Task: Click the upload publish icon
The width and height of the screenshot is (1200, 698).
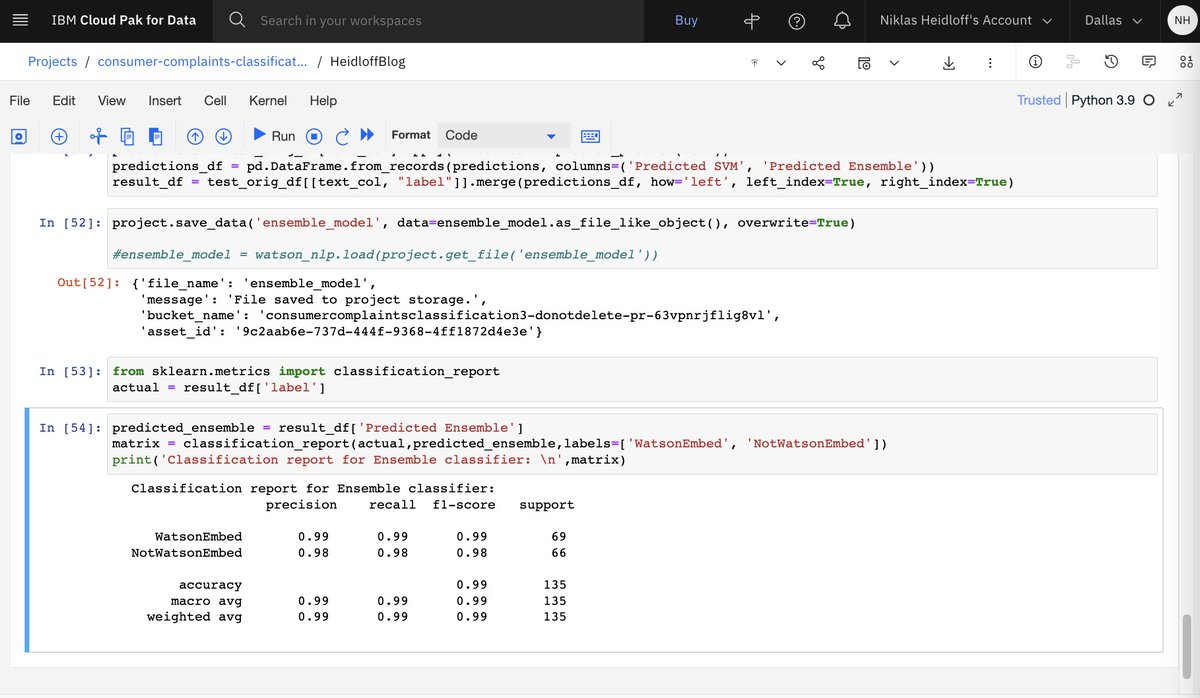Action: coord(755,63)
